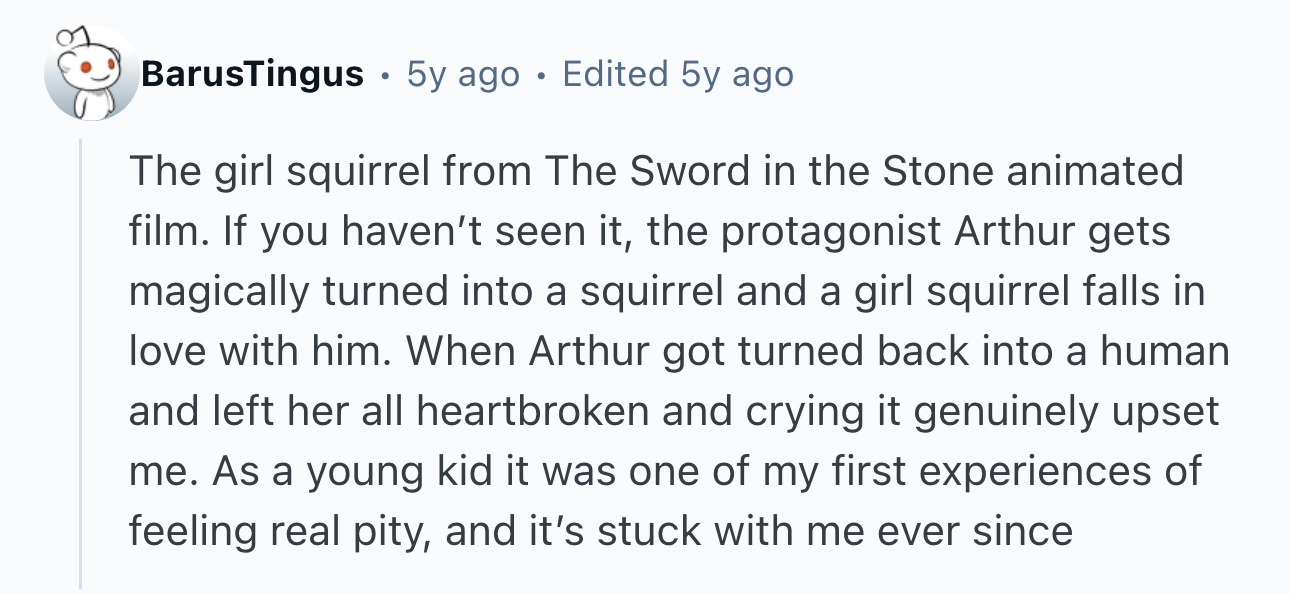Visit the BarusTingus user profile
Image resolution: width=1290 pixels, height=594 pixels.
click(x=252, y=74)
